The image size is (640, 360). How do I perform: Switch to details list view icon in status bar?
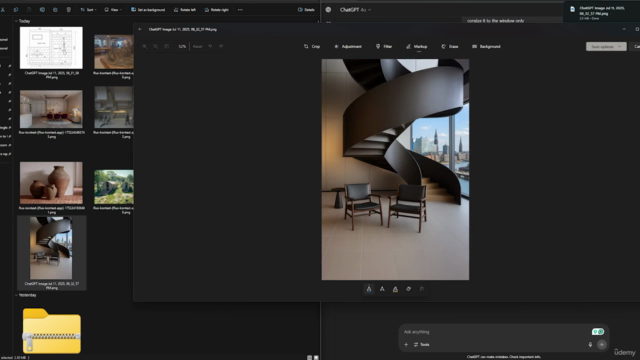point(309,358)
